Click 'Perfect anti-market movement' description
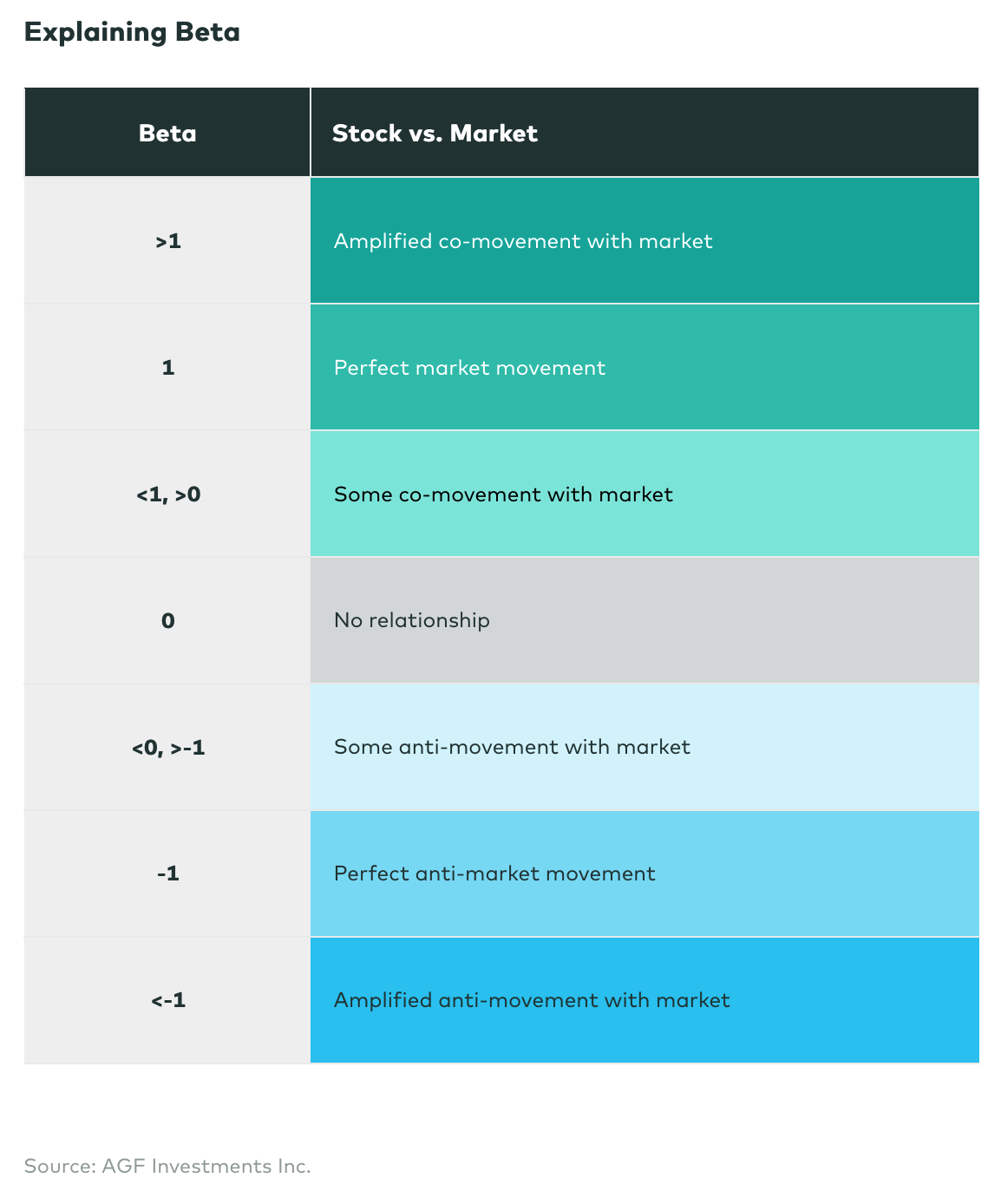This screenshot has height=1204, width=1001. tap(494, 874)
